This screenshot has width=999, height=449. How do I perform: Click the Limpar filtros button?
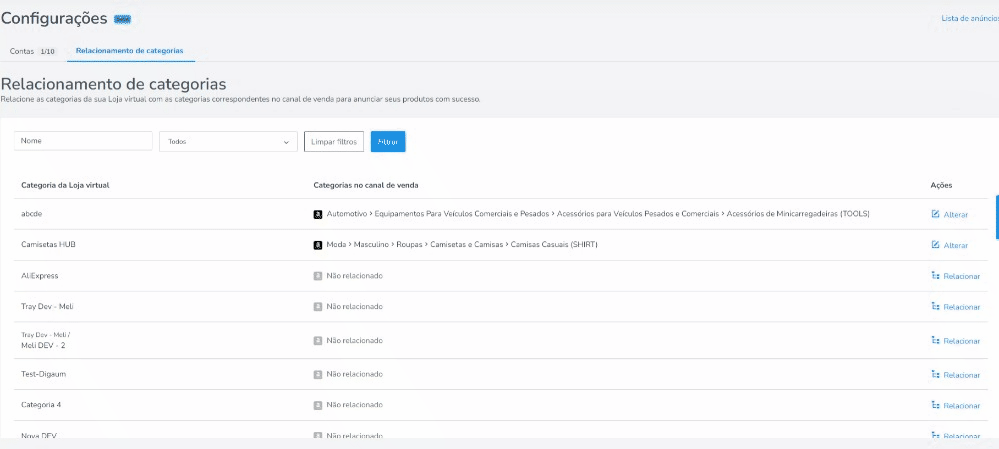click(334, 141)
